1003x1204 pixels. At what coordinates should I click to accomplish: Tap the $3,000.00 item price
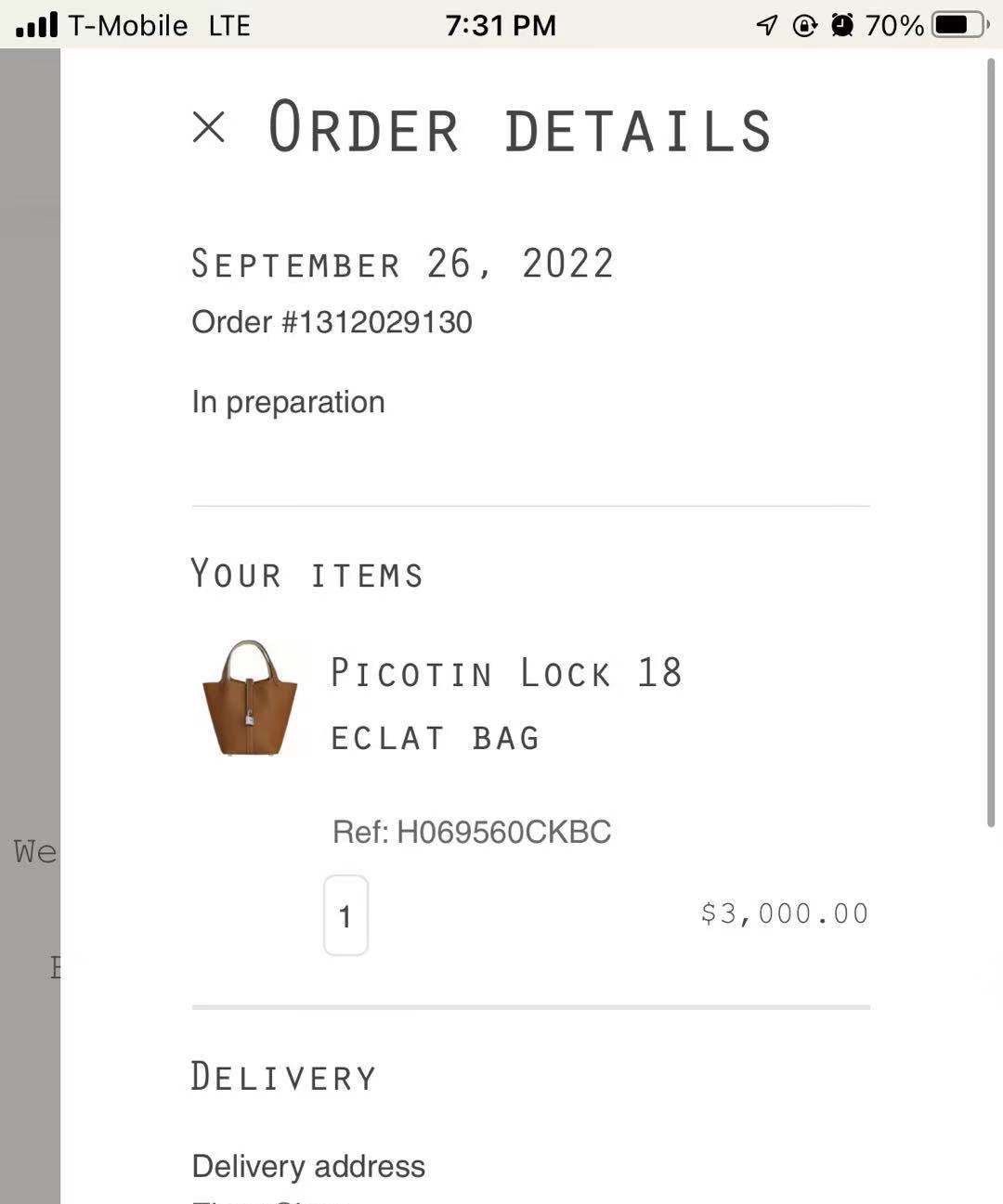click(x=785, y=913)
